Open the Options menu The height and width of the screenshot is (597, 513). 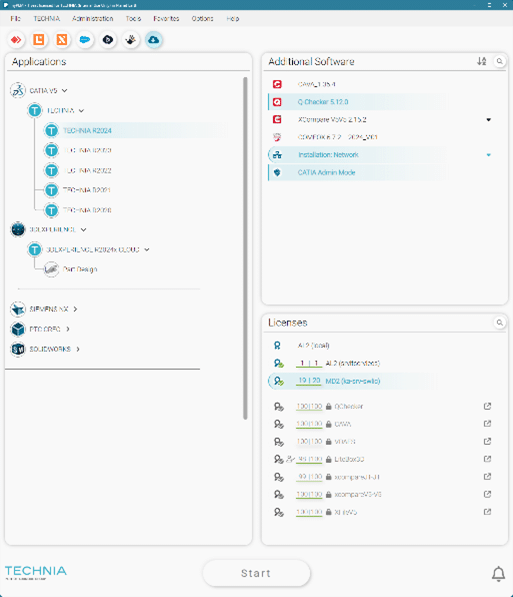[x=202, y=19]
